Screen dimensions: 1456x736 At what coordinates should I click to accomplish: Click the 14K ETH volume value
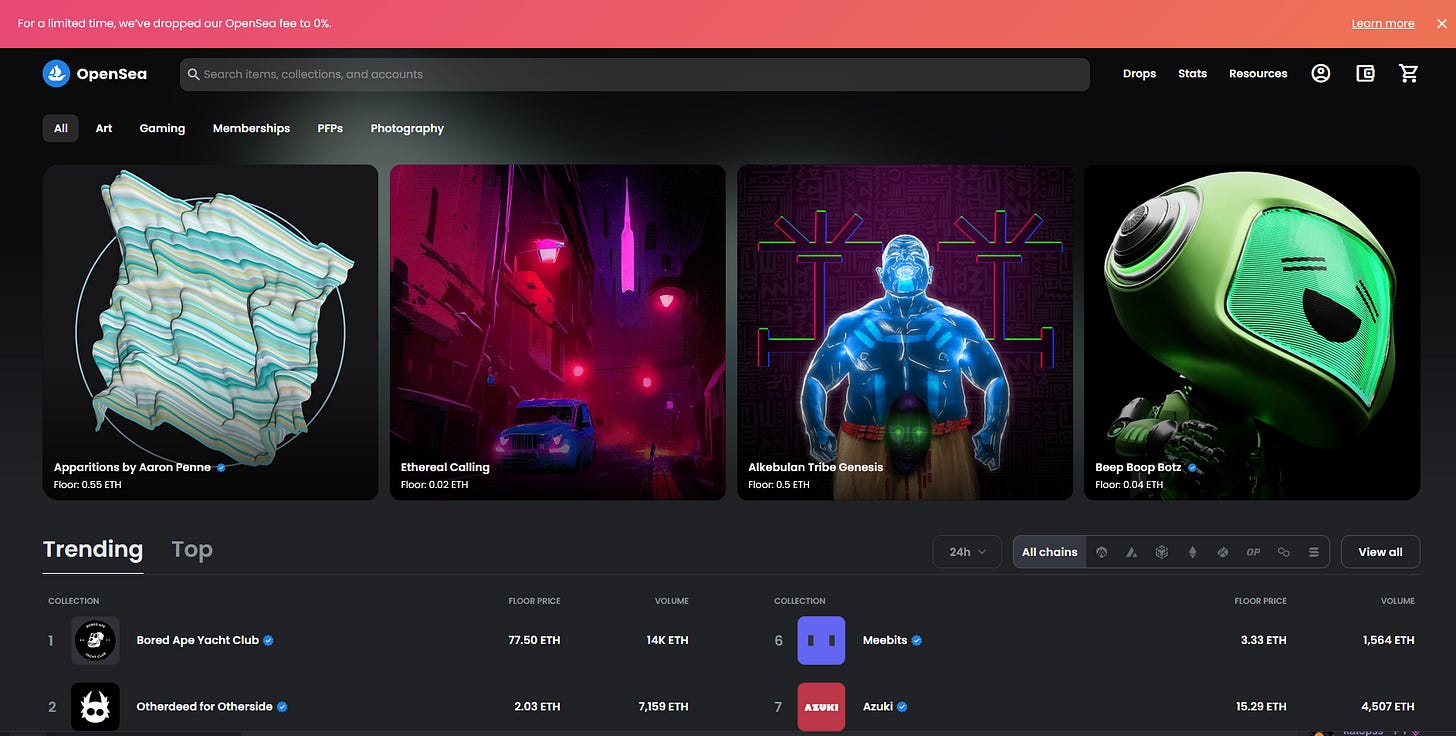(668, 640)
